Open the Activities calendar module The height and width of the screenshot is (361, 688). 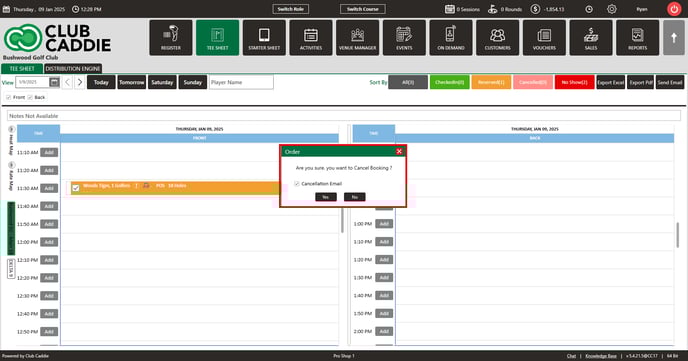(x=311, y=38)
